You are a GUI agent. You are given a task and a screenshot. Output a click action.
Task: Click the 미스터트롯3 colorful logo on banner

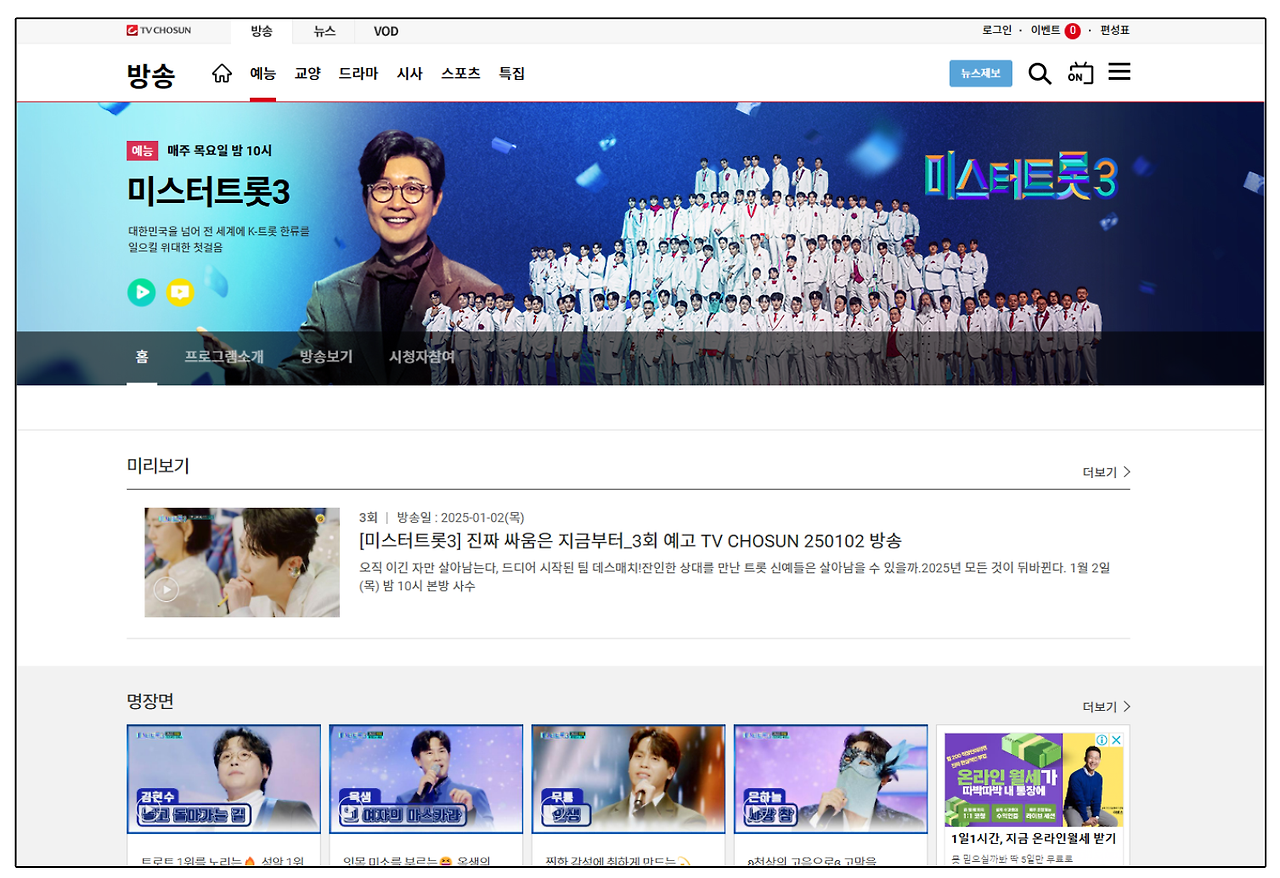pyautogui.click(x=1020, y=177)
